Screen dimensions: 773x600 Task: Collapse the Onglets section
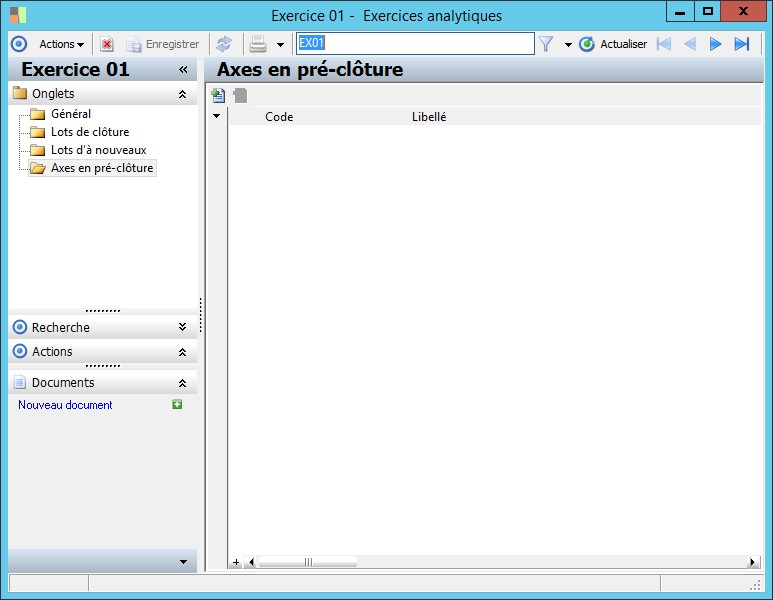[182, 94]
